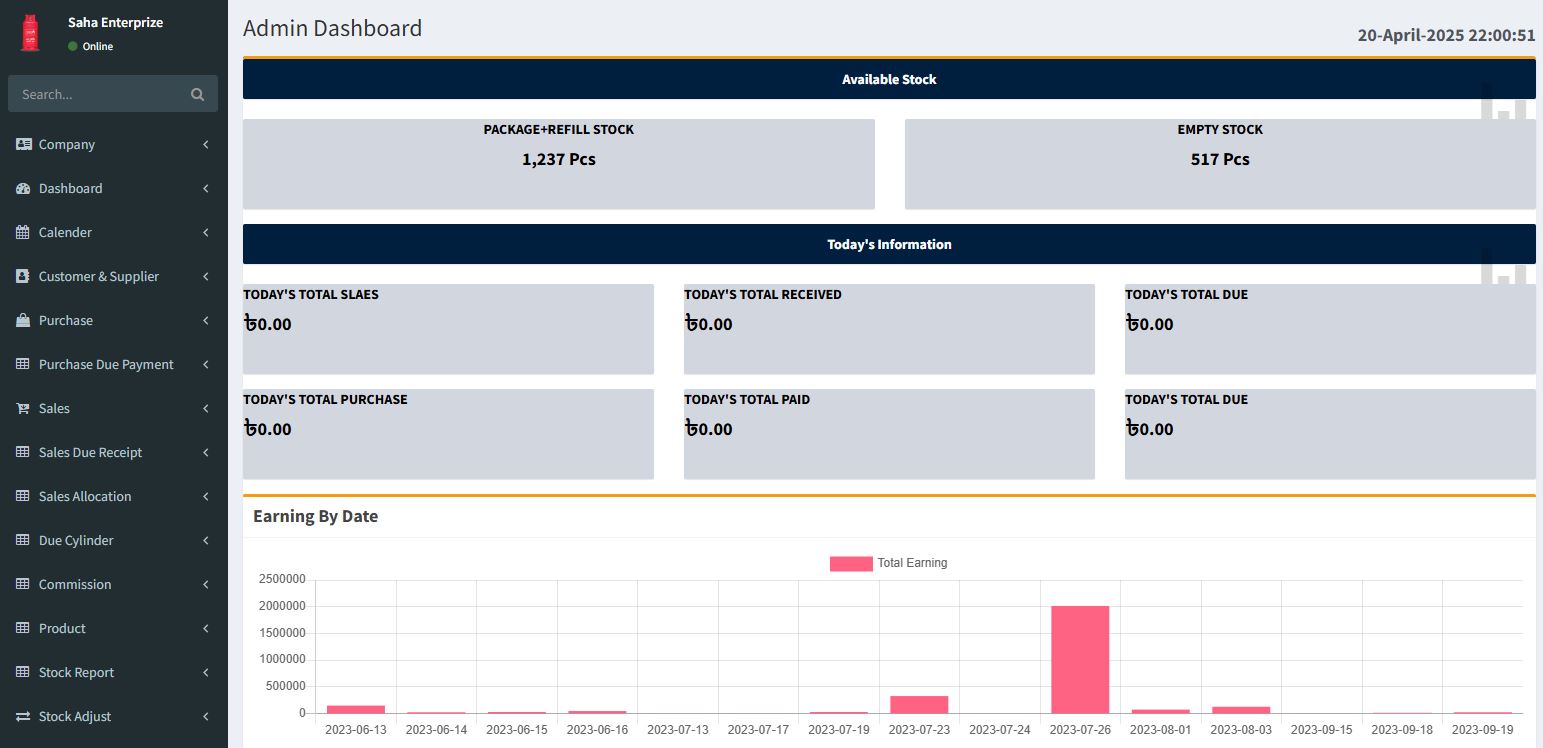The width and height of the screenshot is (1543, 748).
Task: Click the Today's Total Paid label
Action: click(747, 400)
